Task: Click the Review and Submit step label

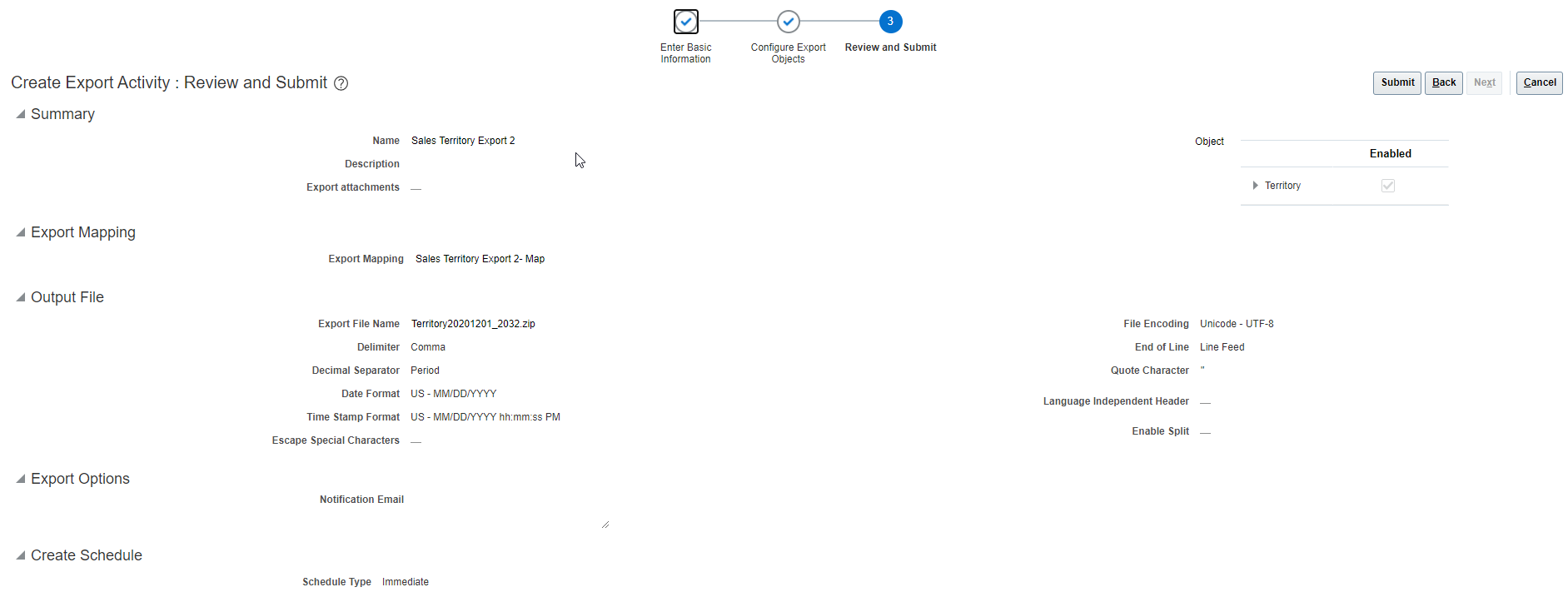Action: (x=890, y=47)
